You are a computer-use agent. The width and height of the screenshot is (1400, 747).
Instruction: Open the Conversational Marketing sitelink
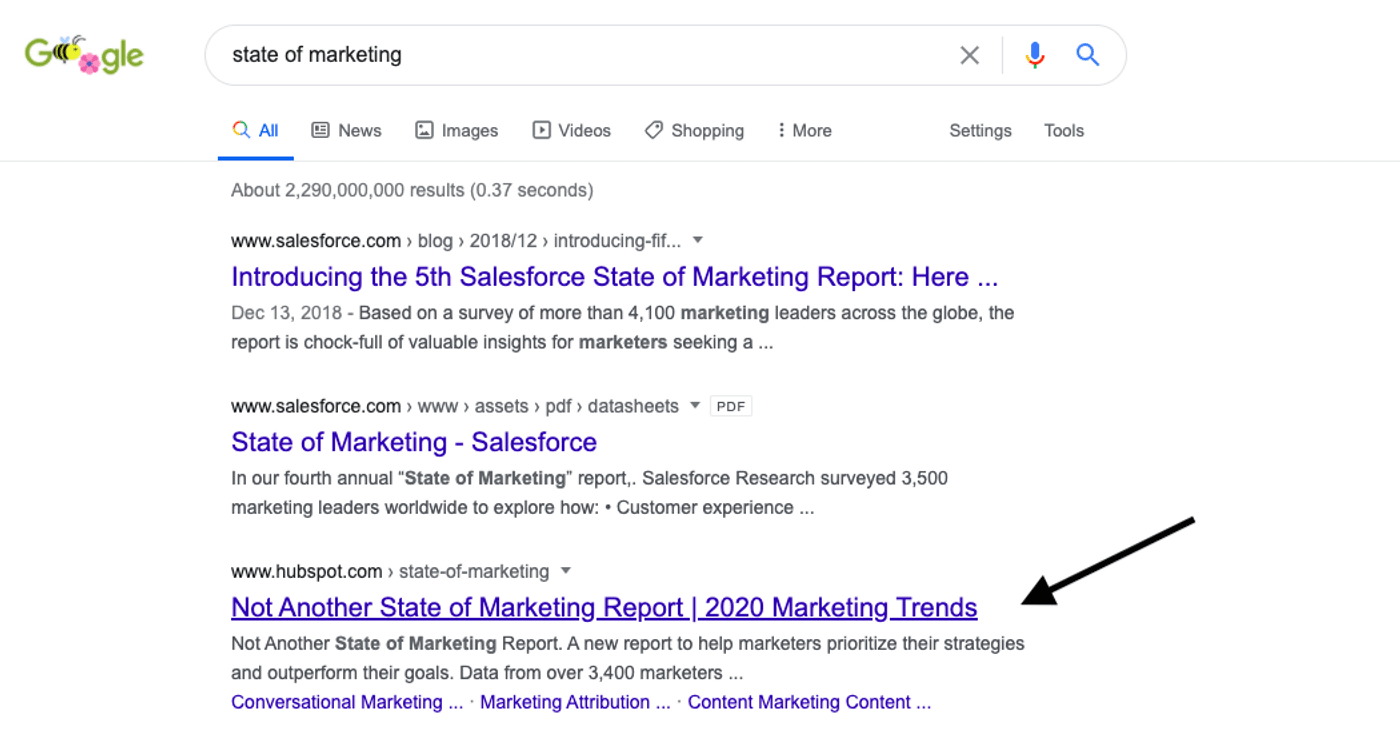coord(347,702)
